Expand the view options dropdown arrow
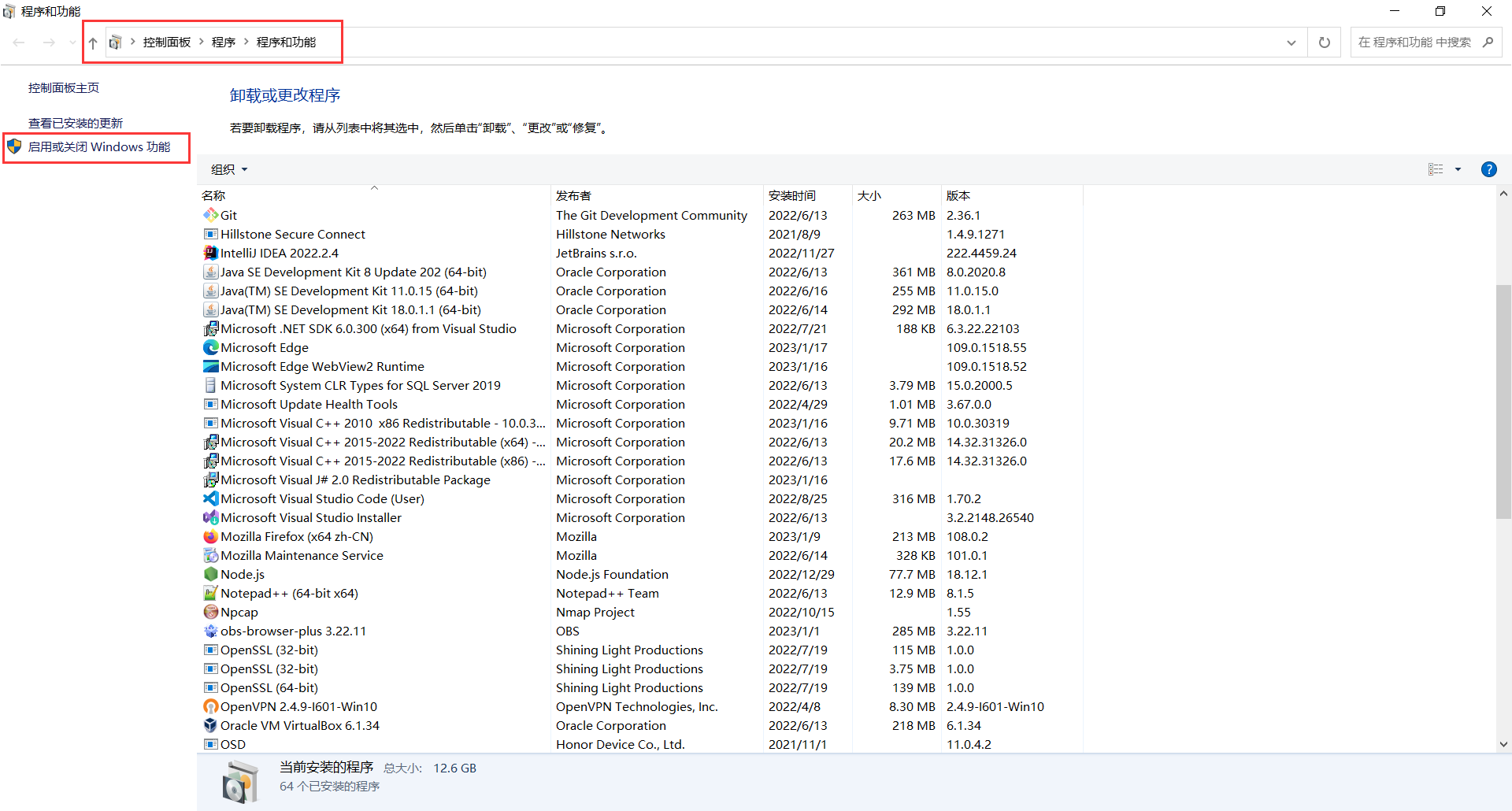Screen dimensions: 1512x811 1458,169
